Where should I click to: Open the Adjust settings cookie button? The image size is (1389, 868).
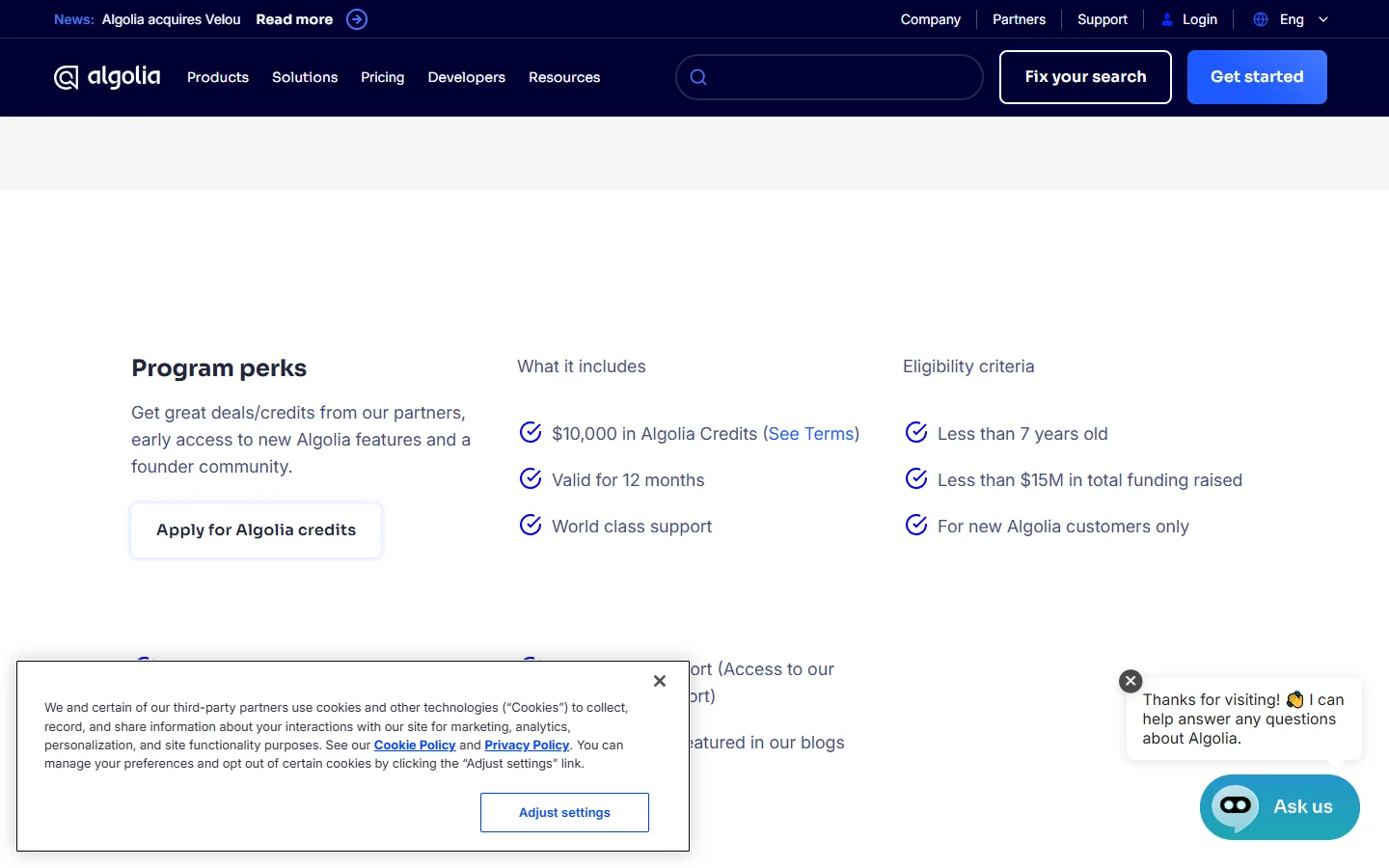[x=564, y=812]
